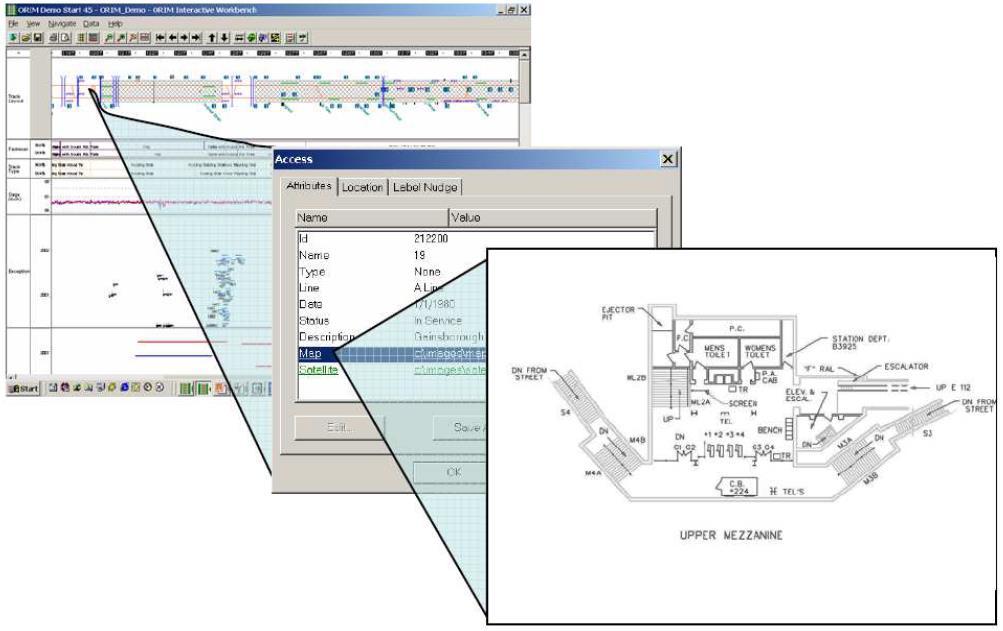Screen dimensions: 1003x631
Task: Click the up arrow toolbar icon
Action: coord(212,38)
